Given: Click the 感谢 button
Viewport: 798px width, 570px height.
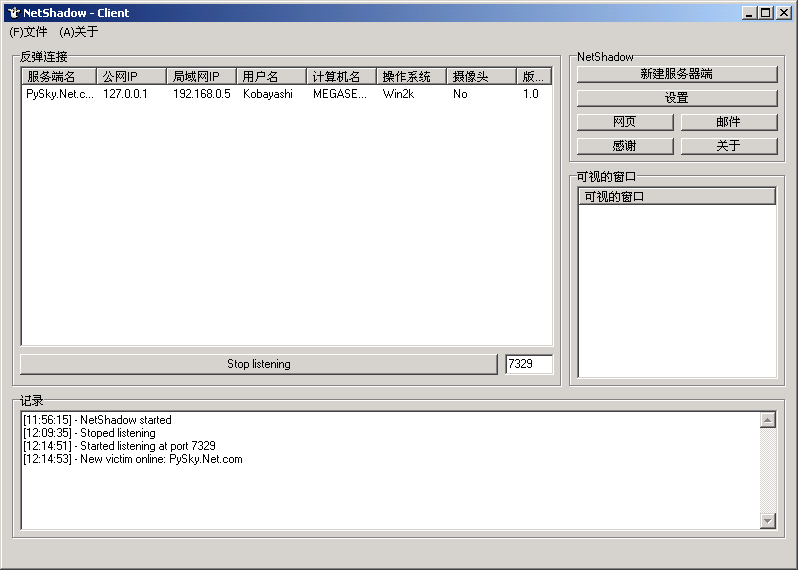Looking at the screenshot, I should click(x=624, y=146).
